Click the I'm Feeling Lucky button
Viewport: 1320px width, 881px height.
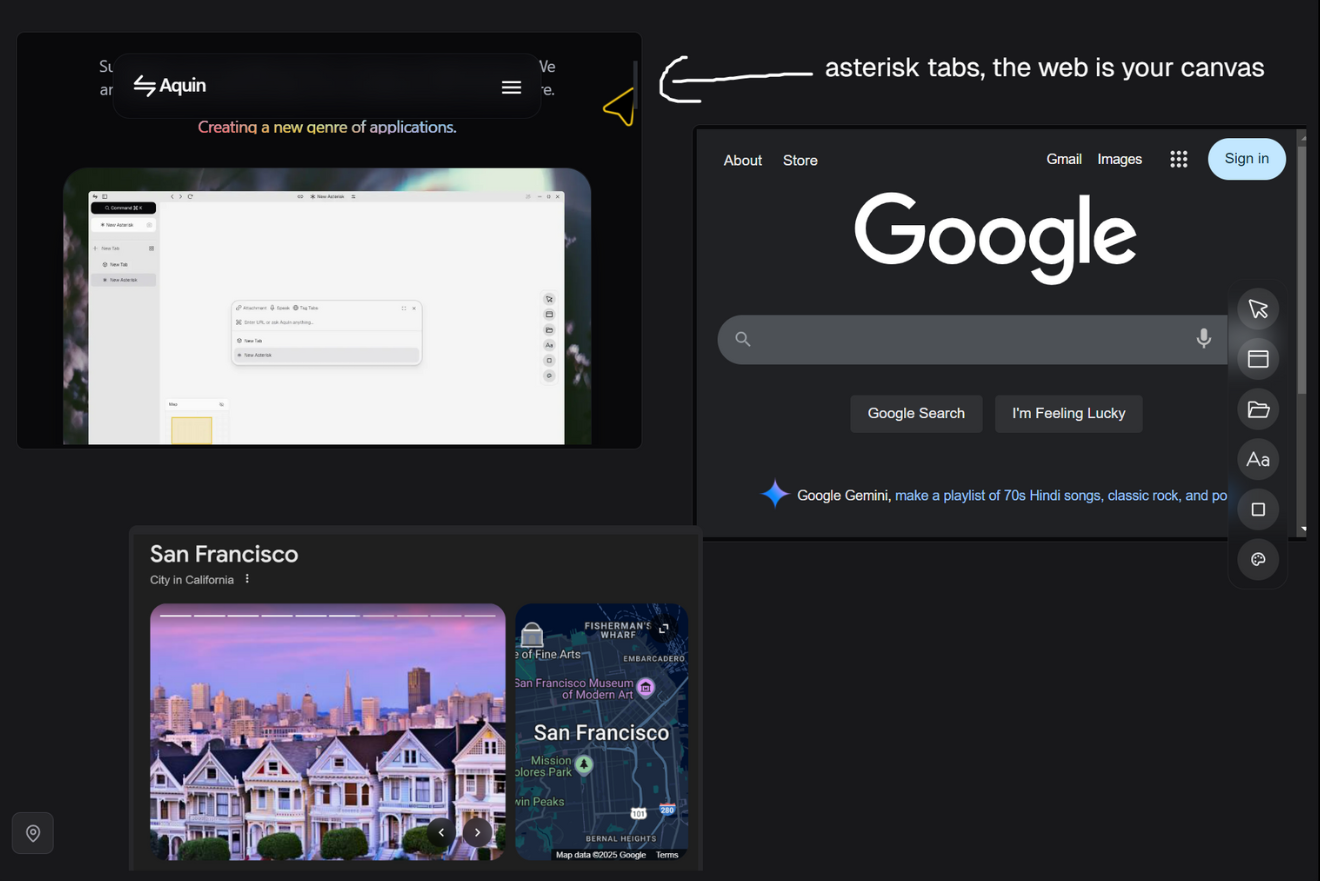[1068, 413]
